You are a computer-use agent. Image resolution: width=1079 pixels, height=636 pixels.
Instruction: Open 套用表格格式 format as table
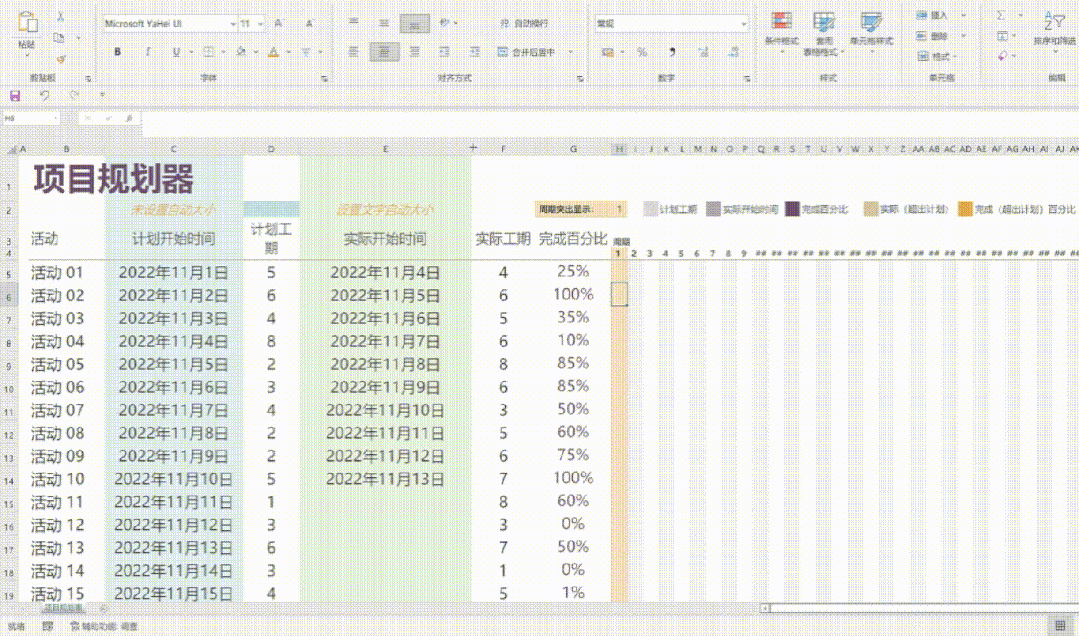[824, 32]
